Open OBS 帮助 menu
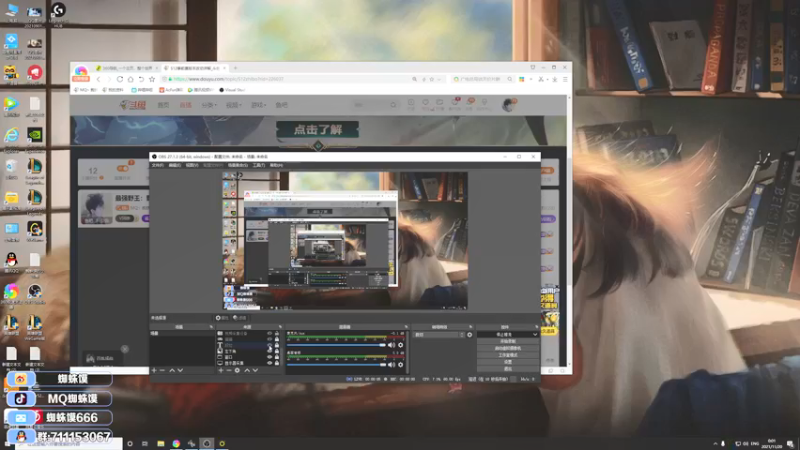The image size is (800, 450). (x=276, y=165)
